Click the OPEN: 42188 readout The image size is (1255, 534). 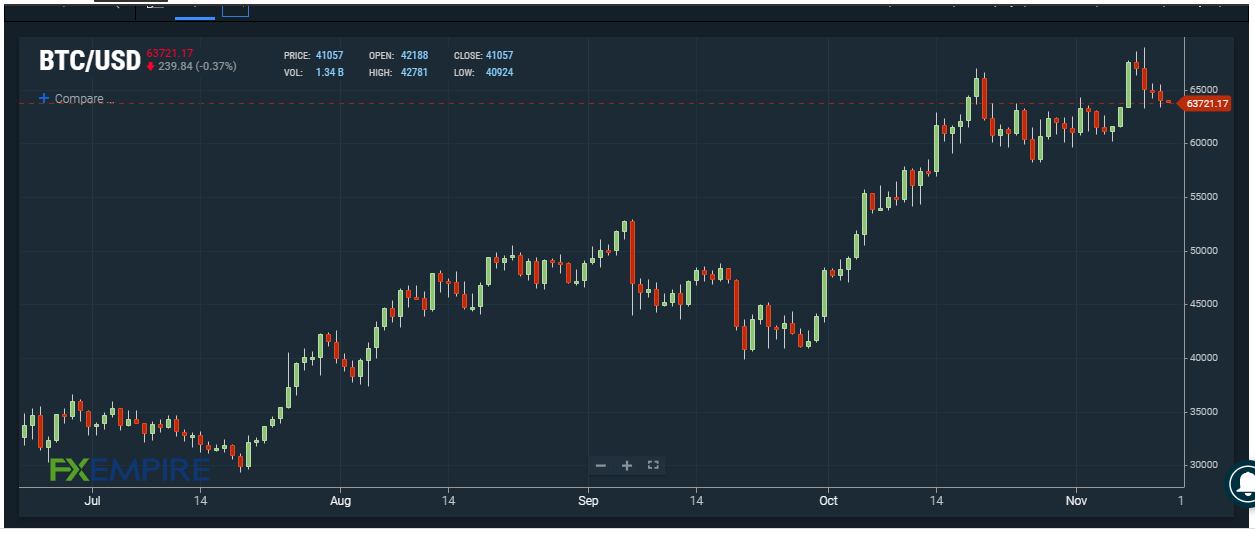click(x=398, y=56)
